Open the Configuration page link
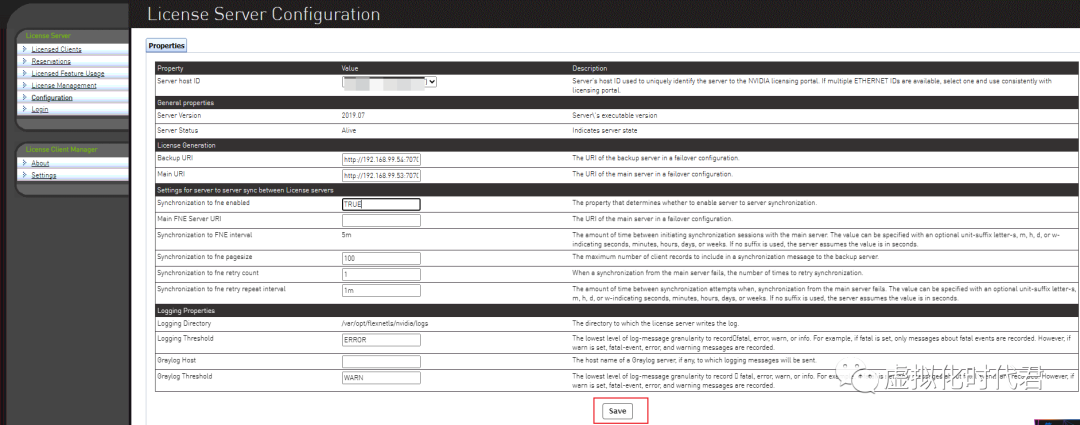The image size is (1080, 425). click(51, 98)
